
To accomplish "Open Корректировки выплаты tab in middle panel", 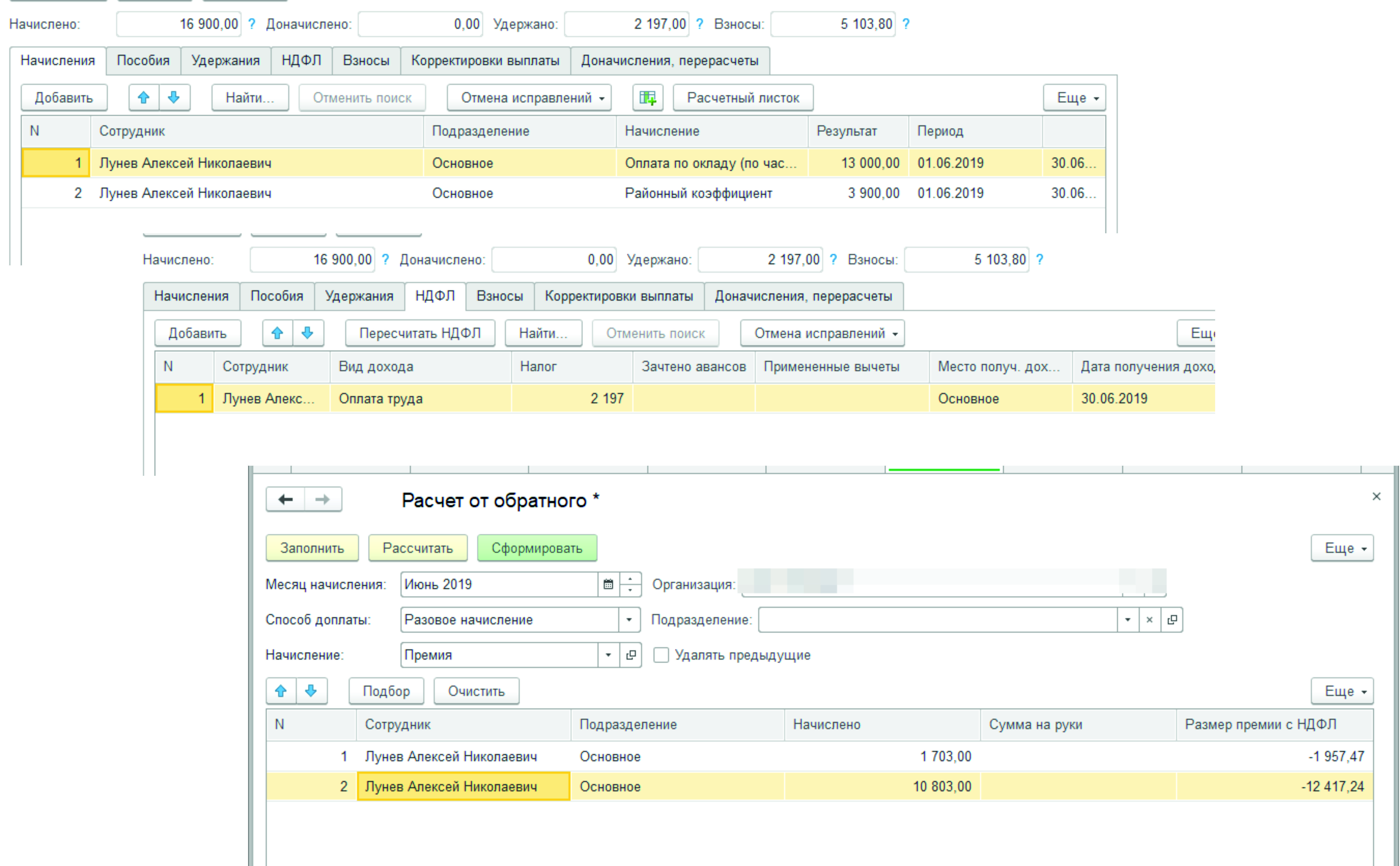I will click(619, 296).
